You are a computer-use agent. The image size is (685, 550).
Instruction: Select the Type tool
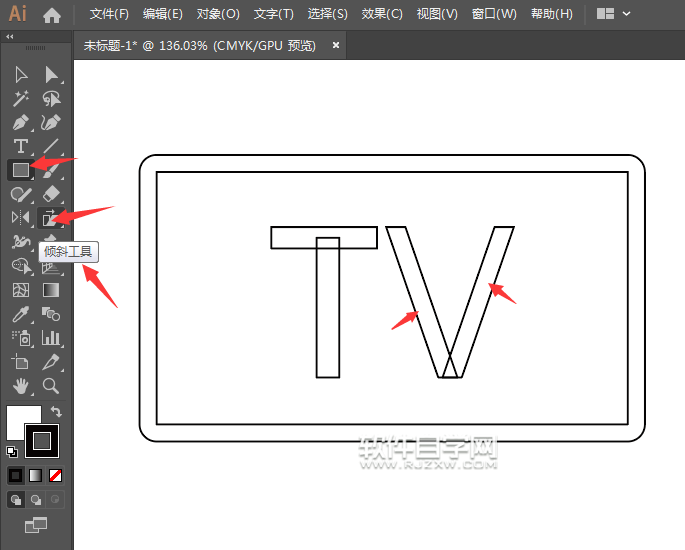point(20,146)
